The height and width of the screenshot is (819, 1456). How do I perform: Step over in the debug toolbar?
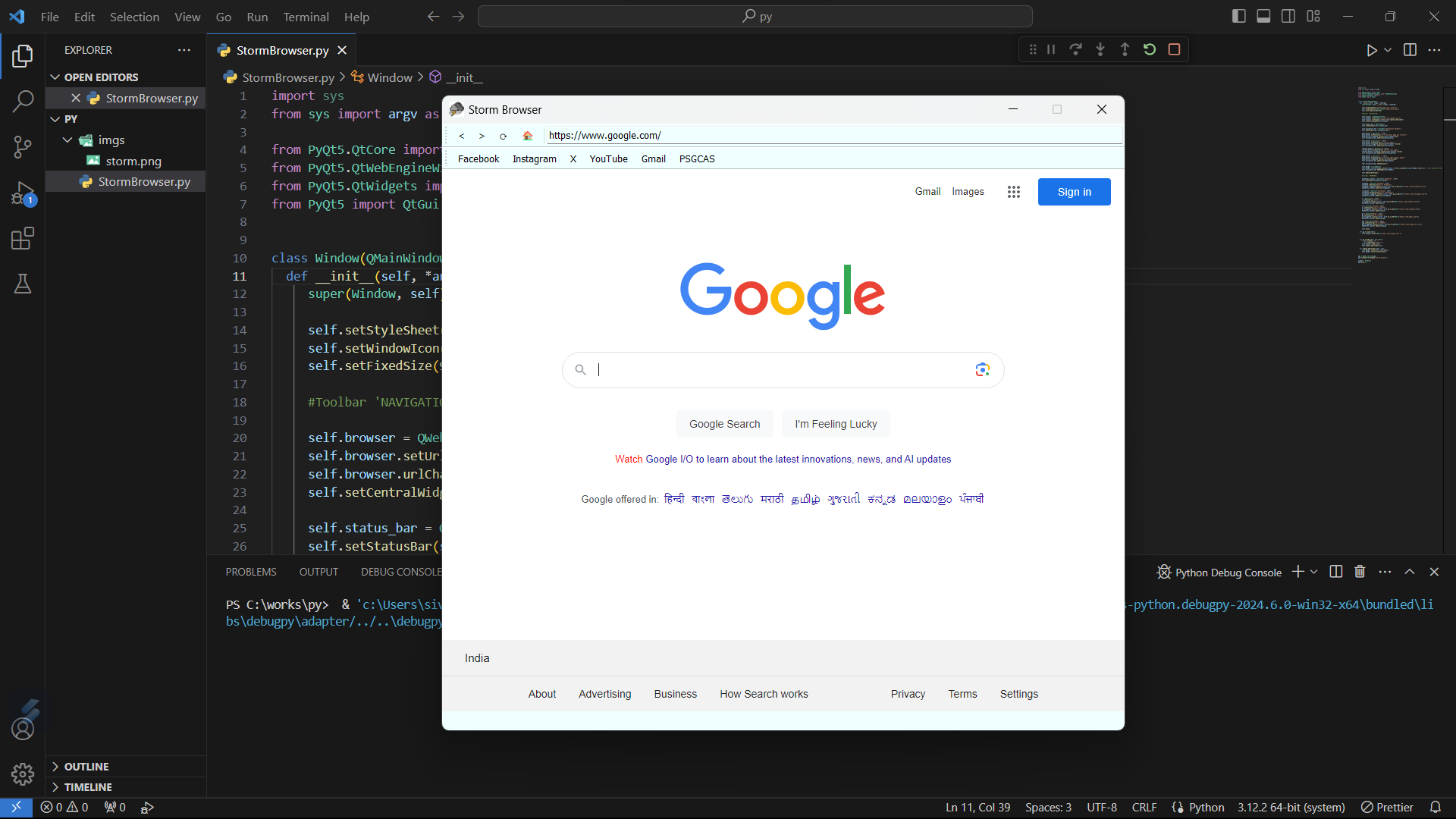click(x=1076, y=49)
